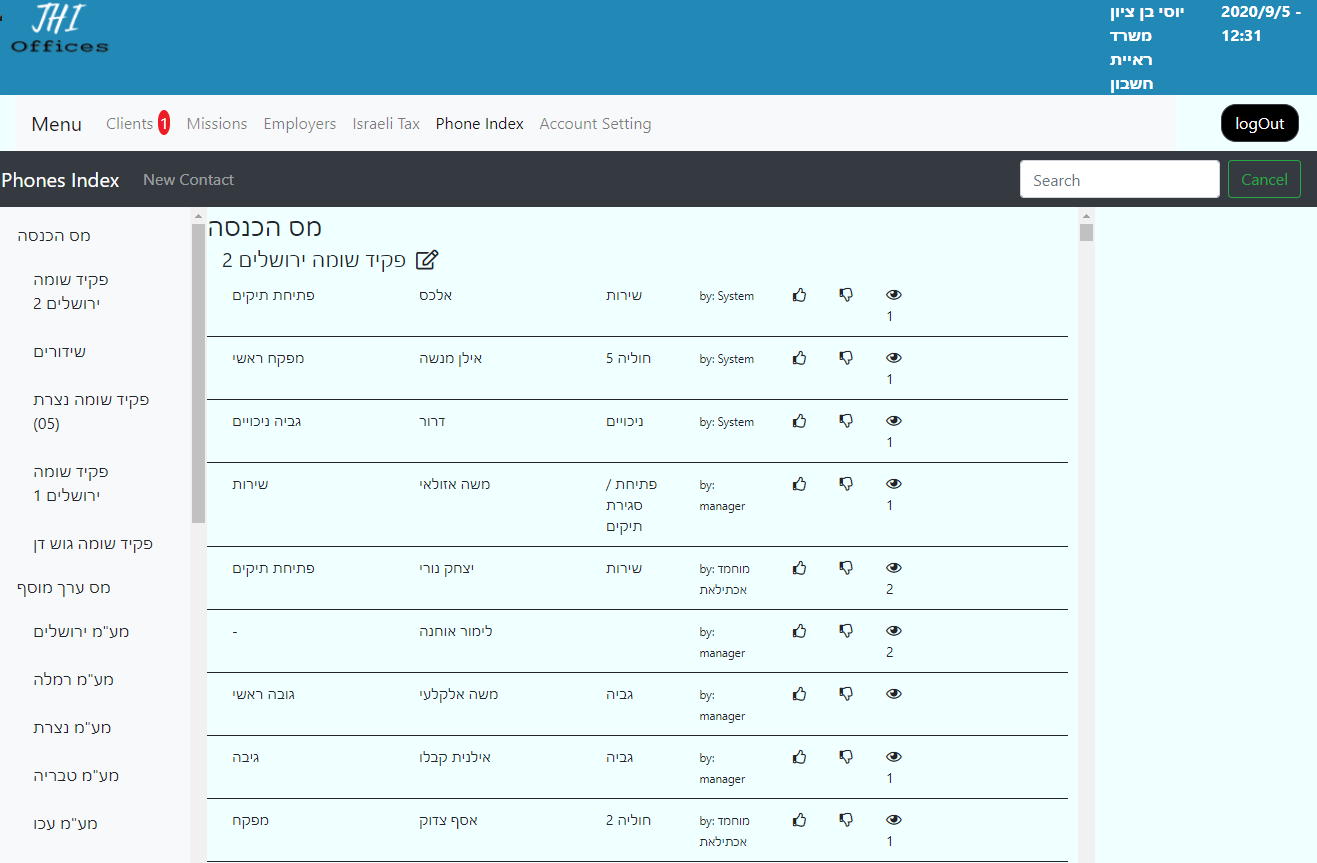Screen dimensions: 1317x863
Task: Click thumbs-down icon in the אלכס row
Action: coord(846,295)
